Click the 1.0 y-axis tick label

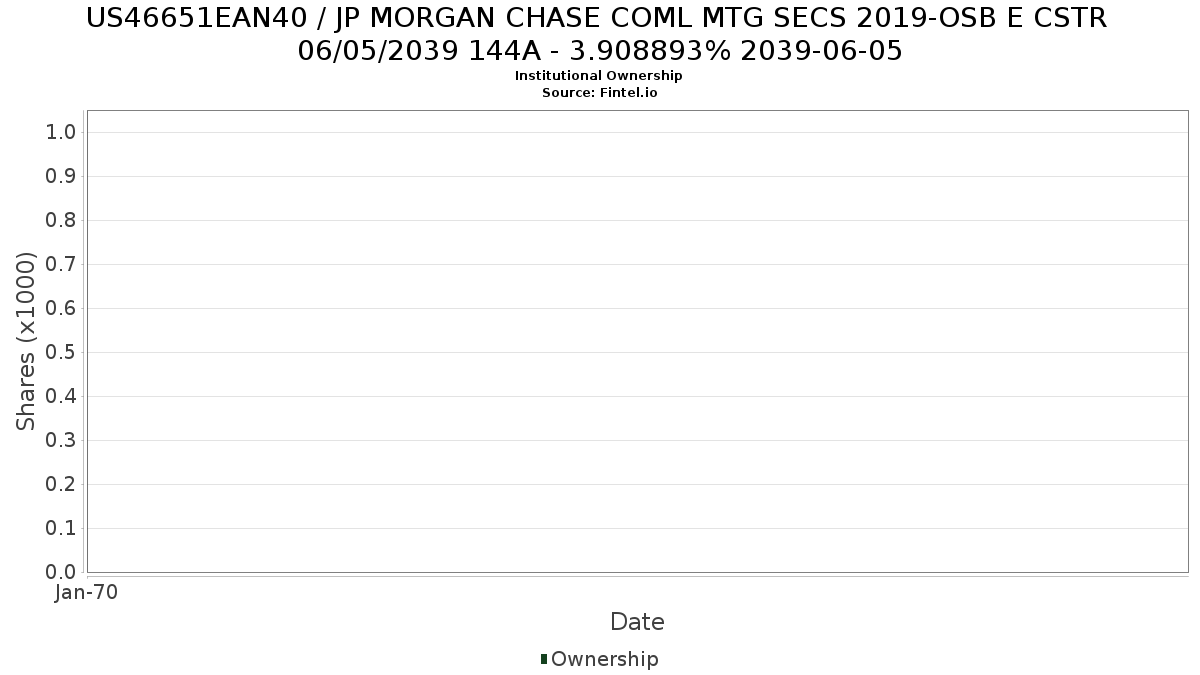click(62, 133)
